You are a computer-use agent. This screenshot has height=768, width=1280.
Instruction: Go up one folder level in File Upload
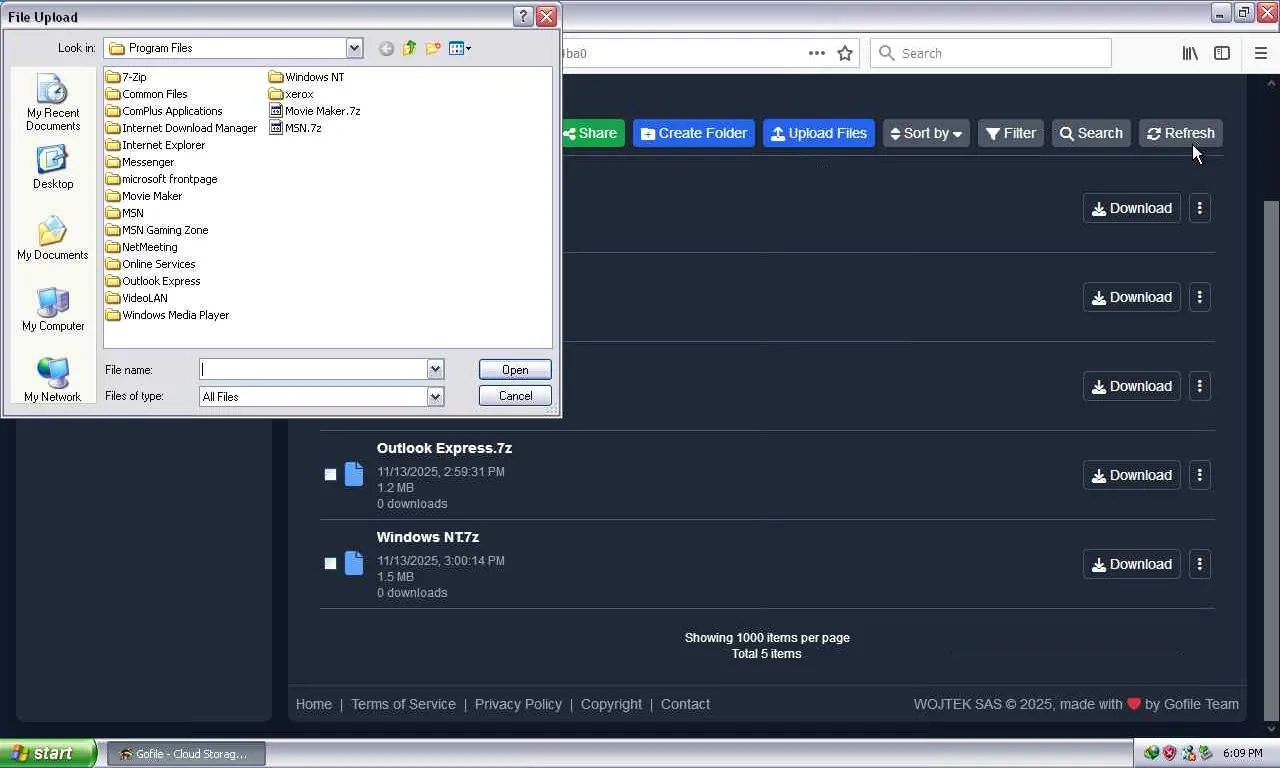pos(409,48)
